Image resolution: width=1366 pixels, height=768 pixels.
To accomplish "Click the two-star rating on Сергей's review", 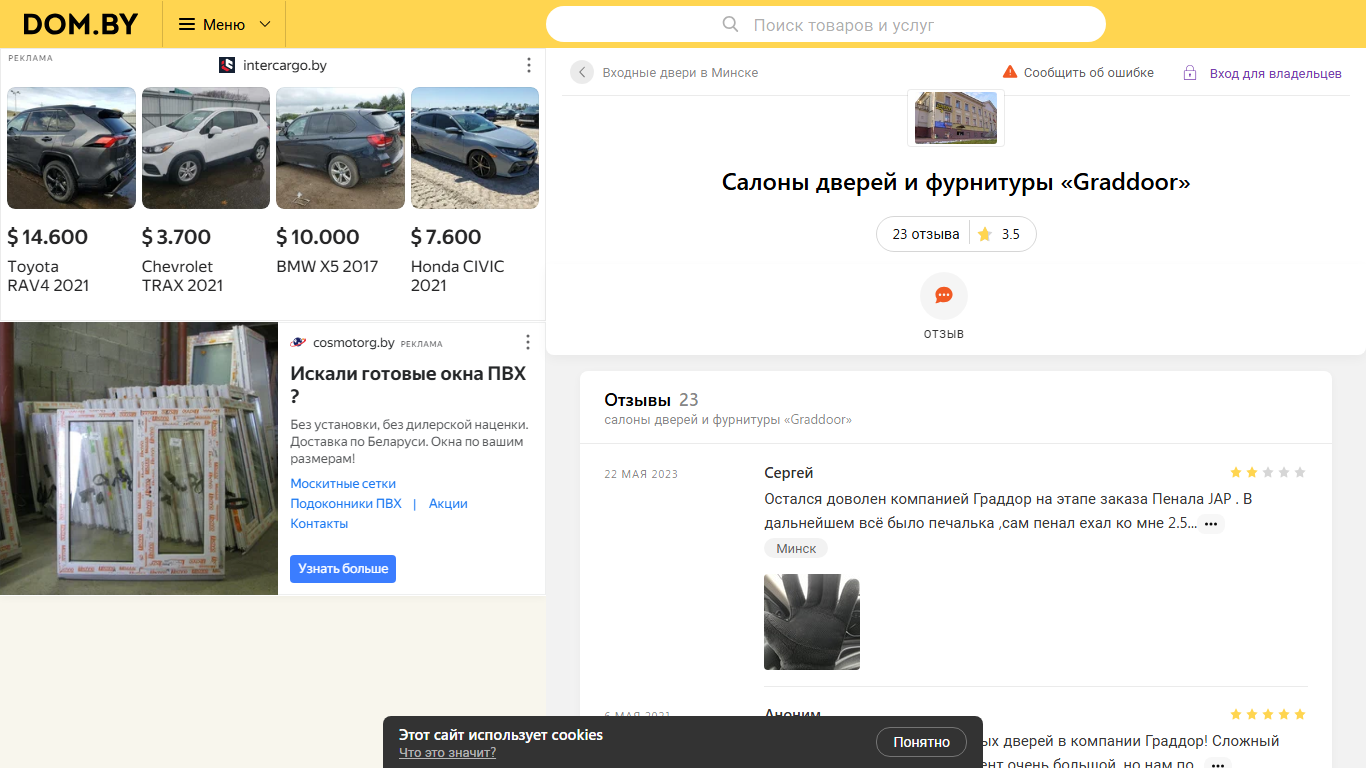I will click(x=1268, y=472).
